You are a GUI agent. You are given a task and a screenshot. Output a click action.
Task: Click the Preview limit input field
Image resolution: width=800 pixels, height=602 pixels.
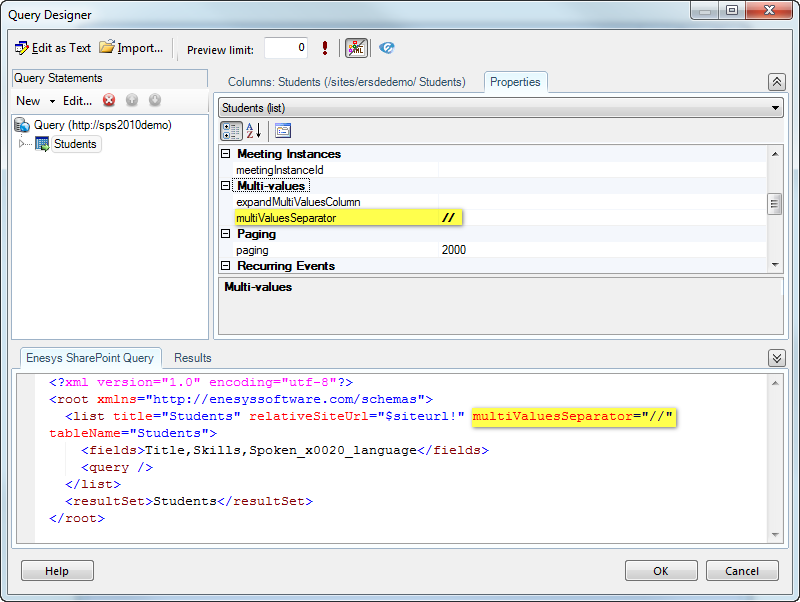pyautogui.click(x=286, y=48)
